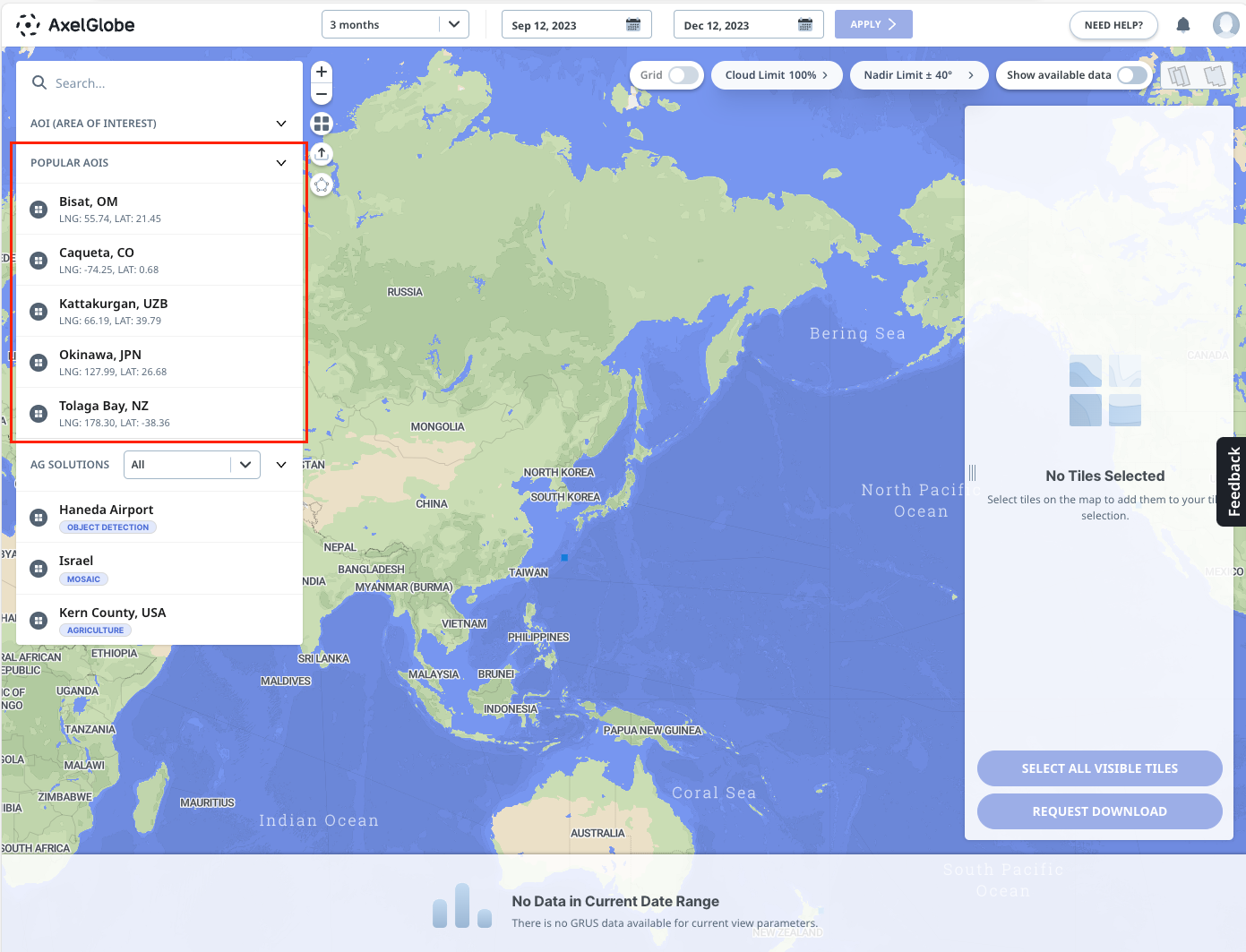Viewport: 1246px width, 952px height.
Task: Click the upload AOI file icon
Action: (322, 154)
